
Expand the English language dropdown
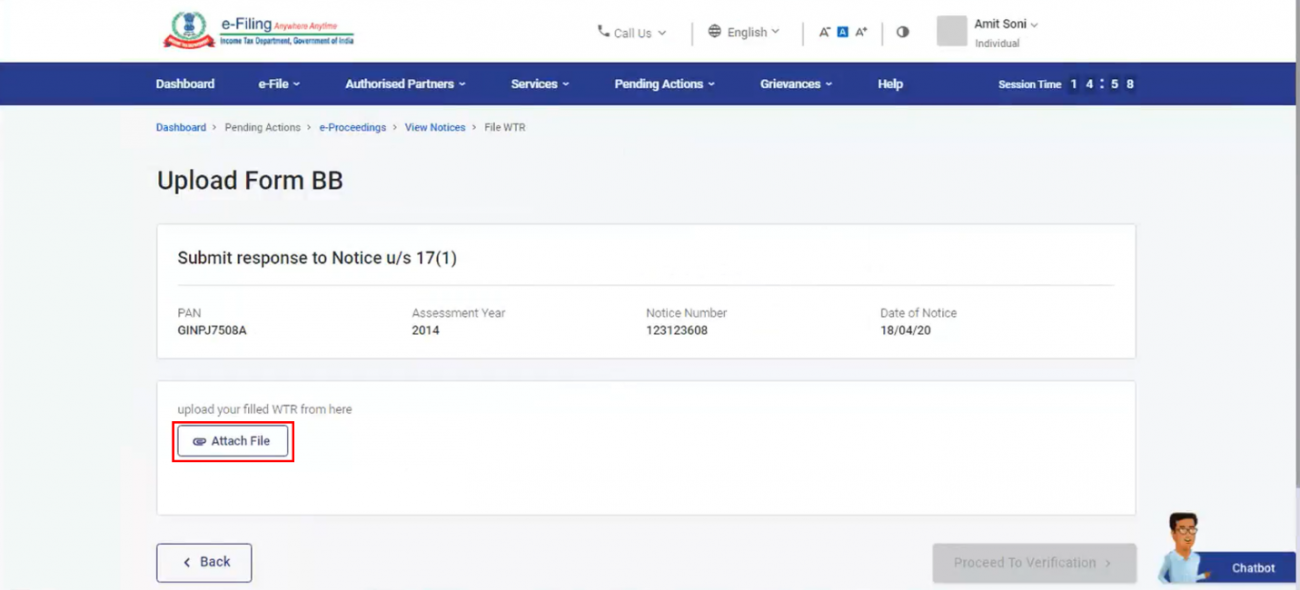coord(745,31)
